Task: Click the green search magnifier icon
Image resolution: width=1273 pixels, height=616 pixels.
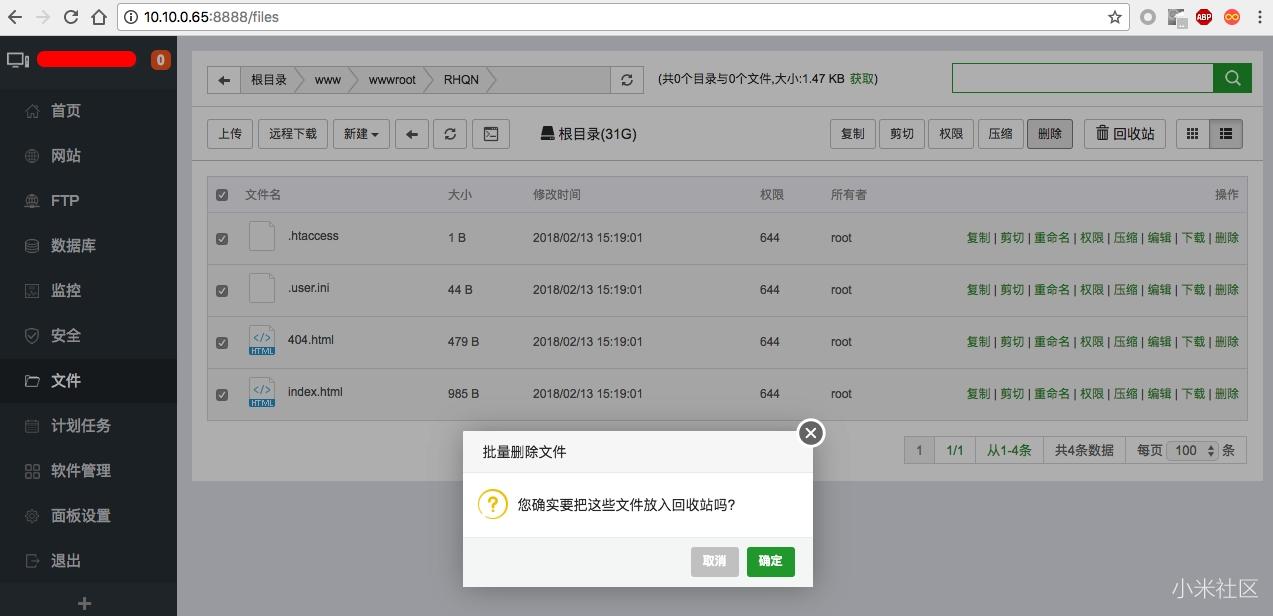Action: click(x=1232, y=78)
